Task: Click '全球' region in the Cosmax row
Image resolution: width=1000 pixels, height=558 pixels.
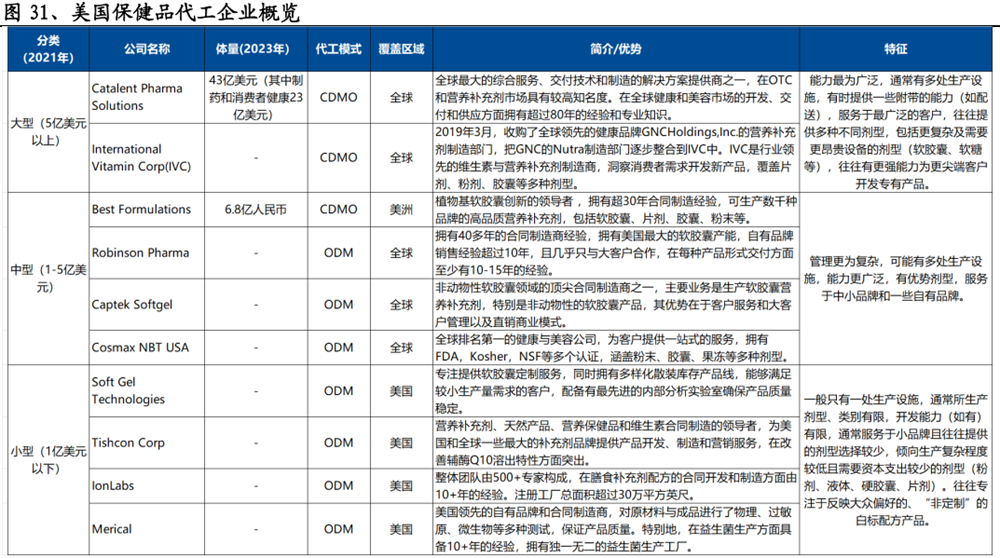Action: [401, 348]
